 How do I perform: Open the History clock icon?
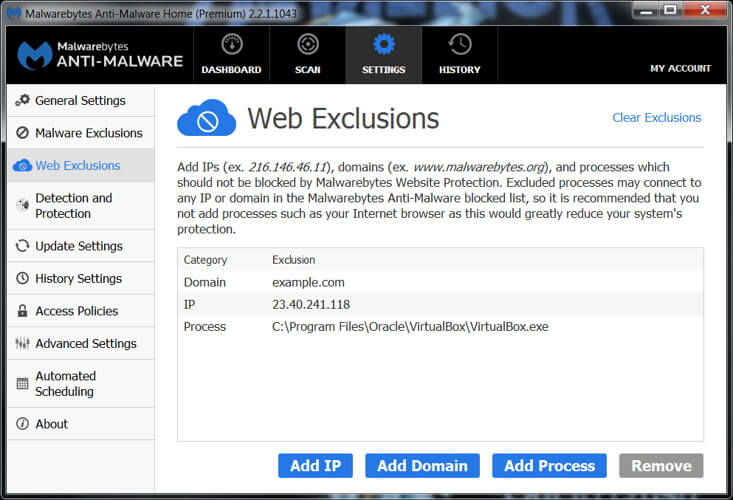pos(460,44)
